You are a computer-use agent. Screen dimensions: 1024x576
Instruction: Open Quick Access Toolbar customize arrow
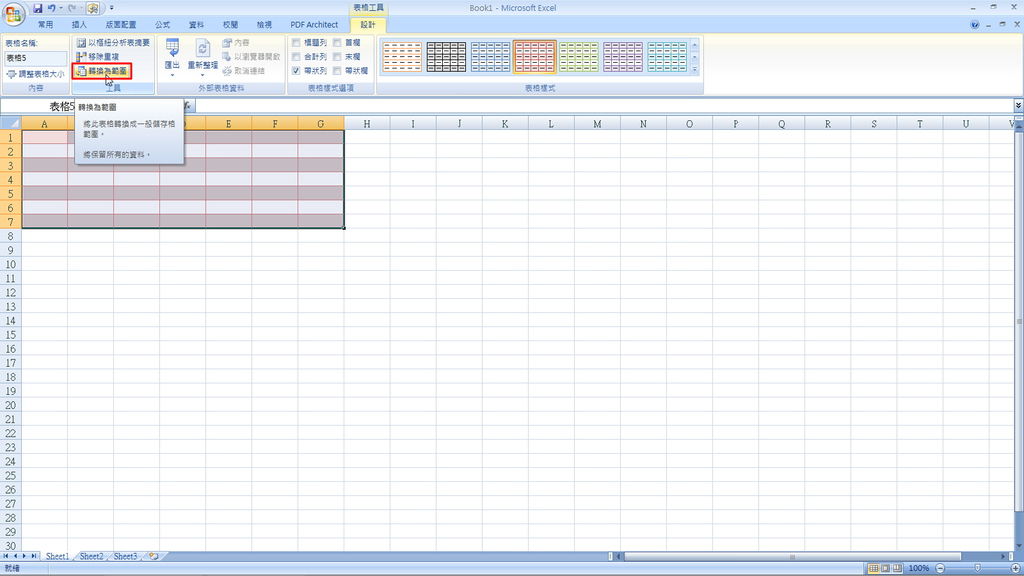tap(112, 8)
